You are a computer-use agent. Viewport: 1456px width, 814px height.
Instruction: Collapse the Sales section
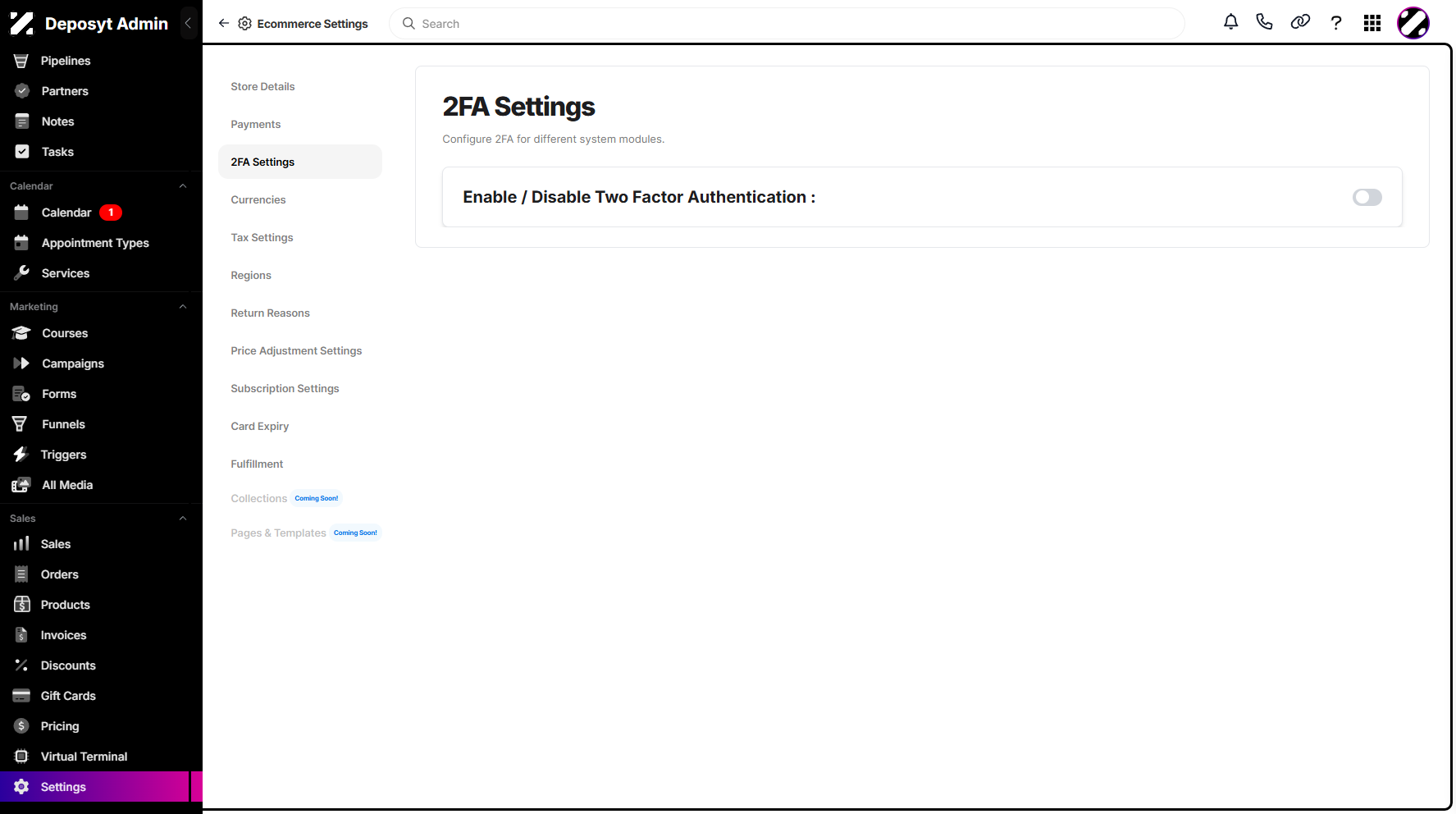pos(183,519)
